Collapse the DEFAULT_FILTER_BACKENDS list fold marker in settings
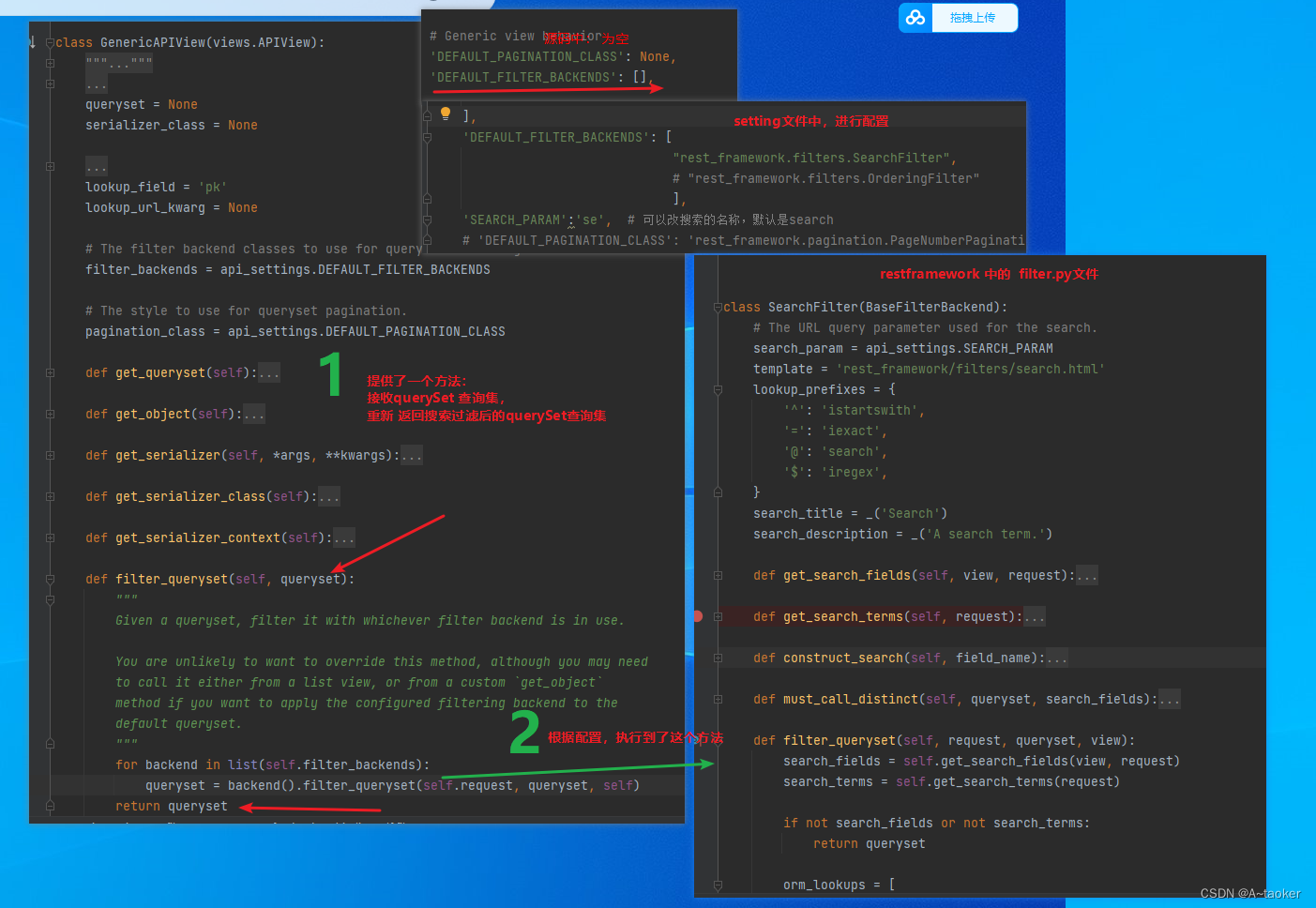The image size is (1316, 908). point(427,137)
